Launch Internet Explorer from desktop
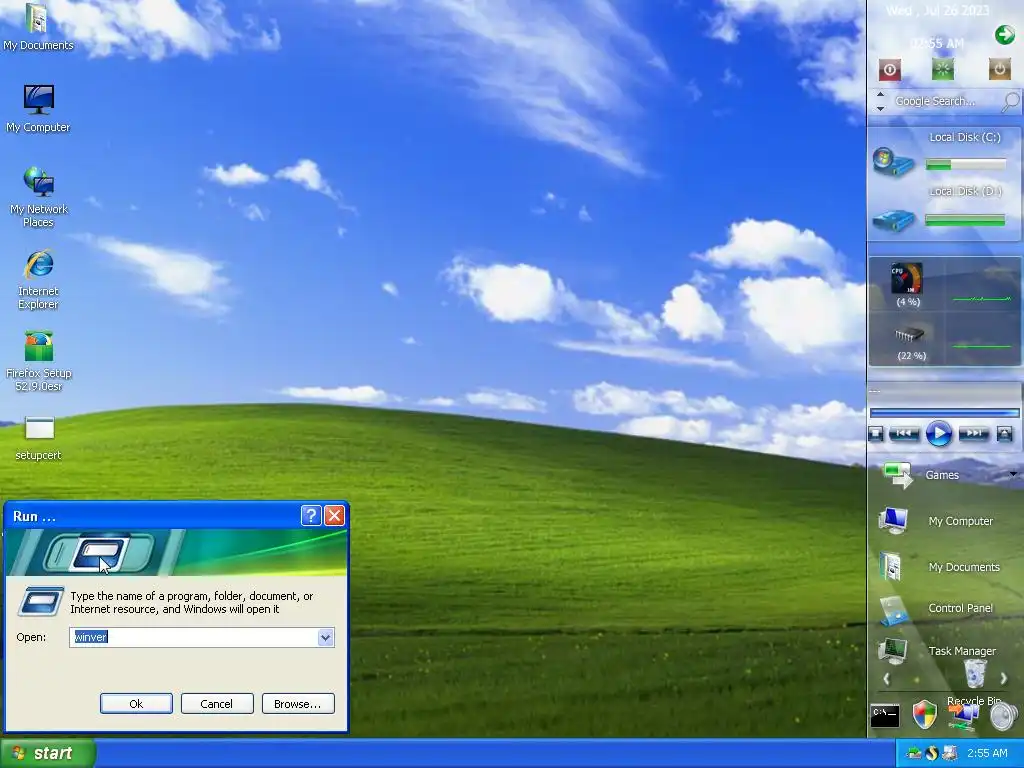Screen dimensions: 1024x768 pyautogui.click(x=38, y=279)
